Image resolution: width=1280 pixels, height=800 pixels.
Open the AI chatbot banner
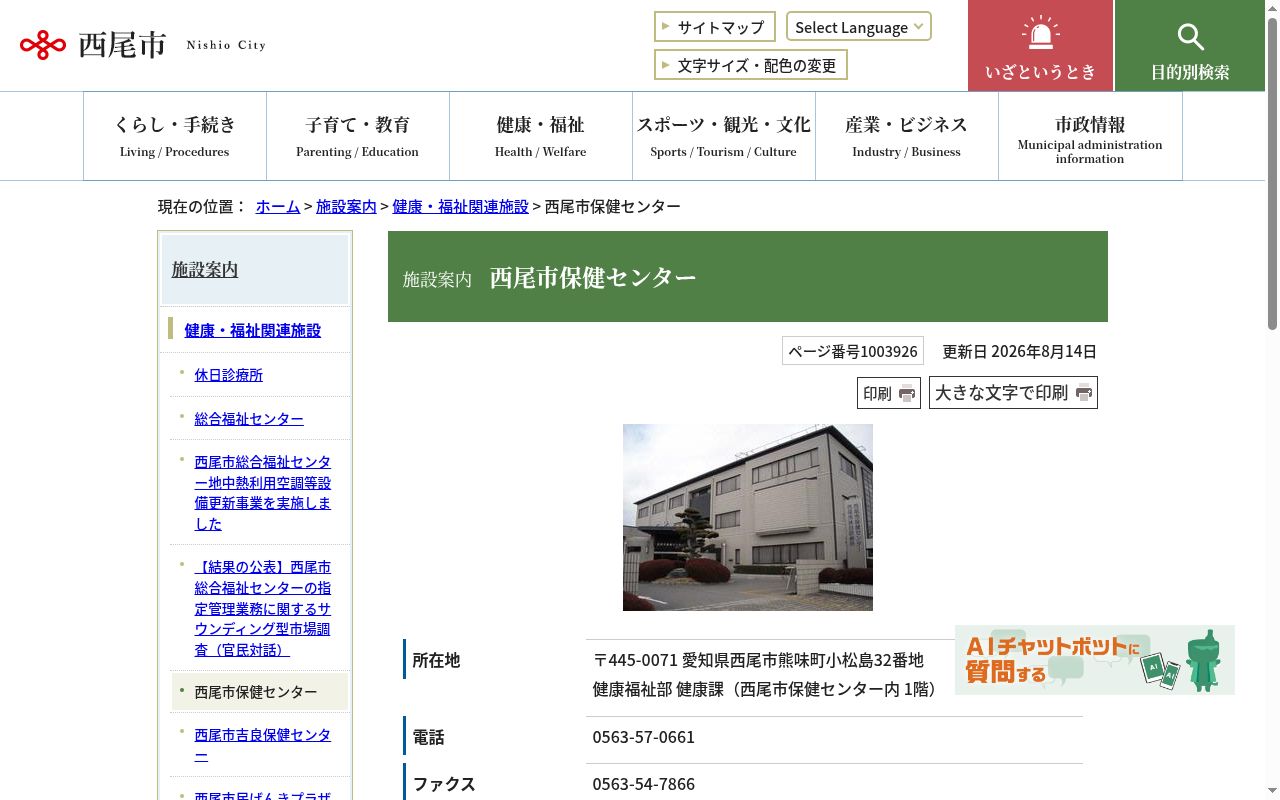coord(1095,660)
